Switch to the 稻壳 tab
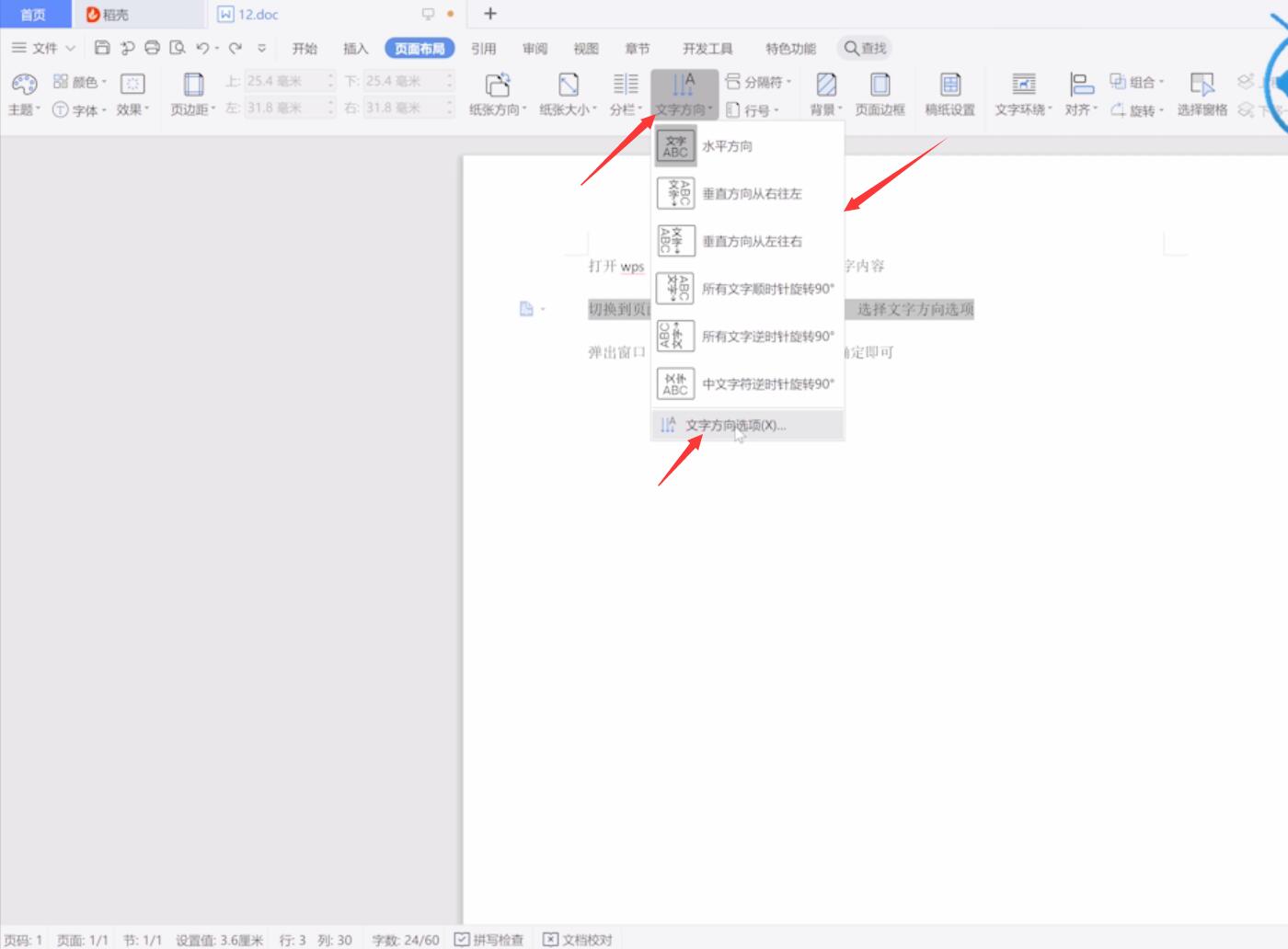1288x949 pixels. 138,14
